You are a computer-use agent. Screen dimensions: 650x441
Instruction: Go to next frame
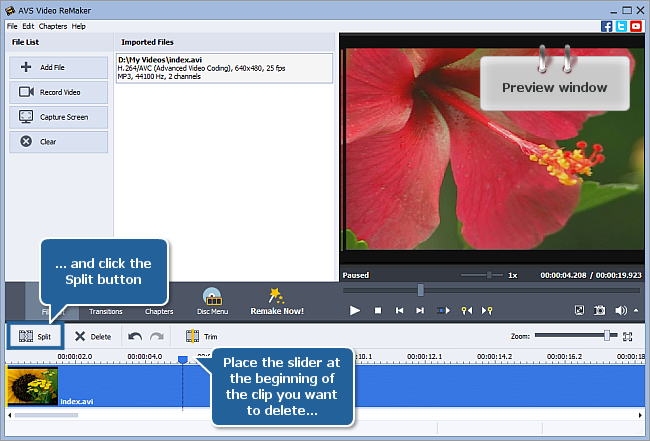click(420, 310)
